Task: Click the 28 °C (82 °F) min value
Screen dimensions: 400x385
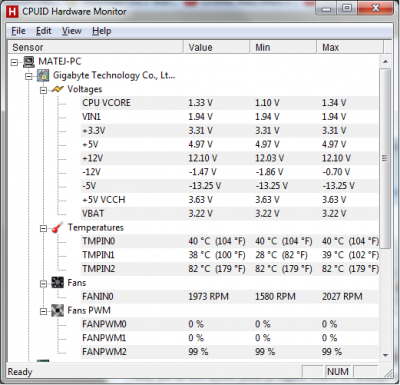Action: pyautogui.click(x=281, y=255)
